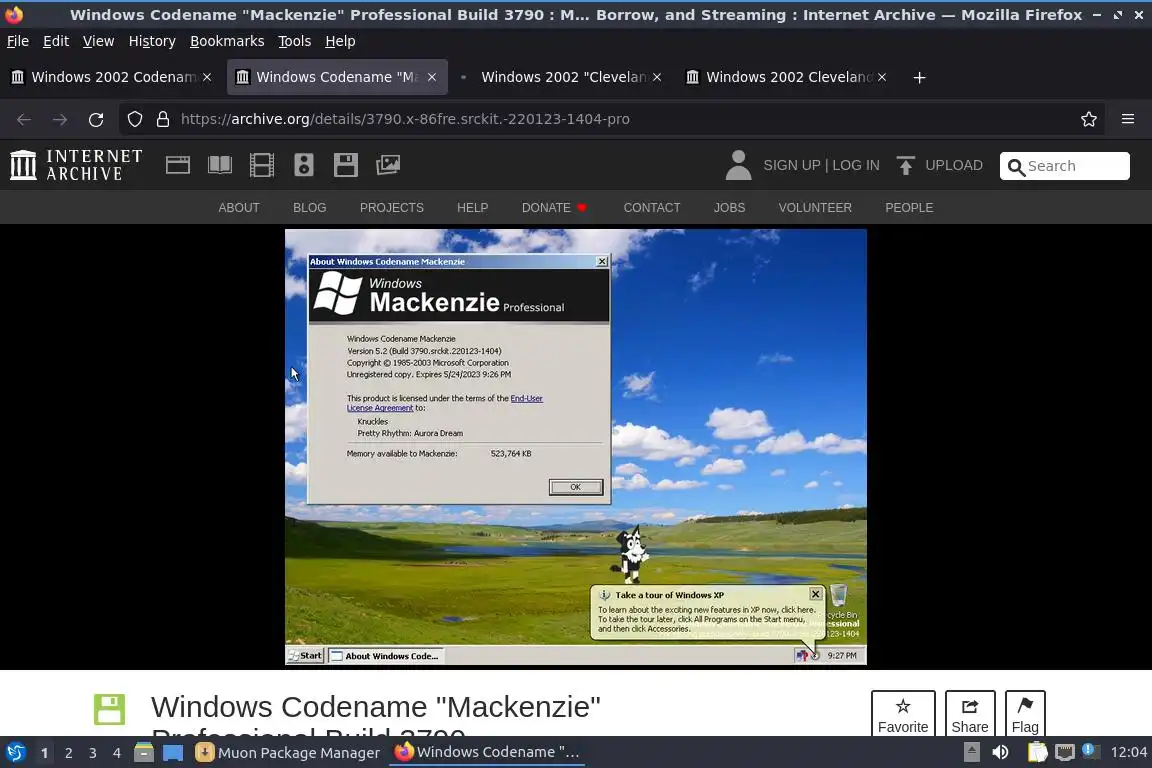Show desktop from taskbar icon
The width and height of the screenshot is (1152, 768).
(173, 753)
